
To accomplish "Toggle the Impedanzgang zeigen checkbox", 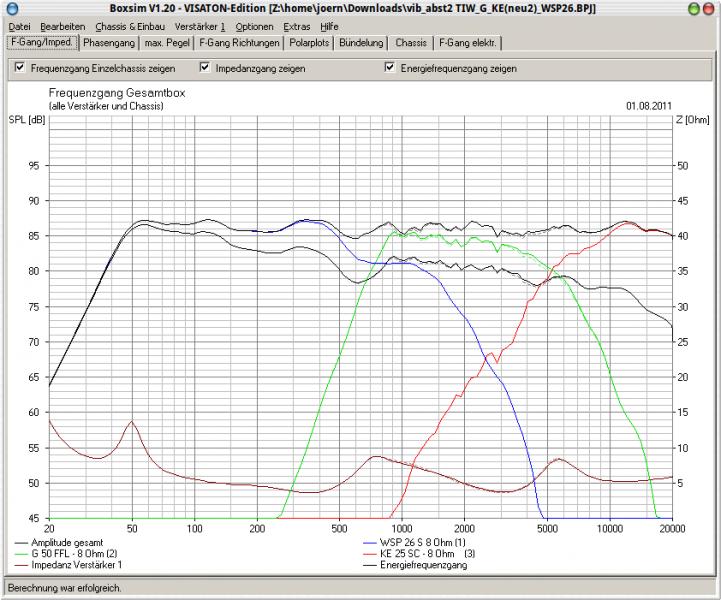I will (205, 68).
